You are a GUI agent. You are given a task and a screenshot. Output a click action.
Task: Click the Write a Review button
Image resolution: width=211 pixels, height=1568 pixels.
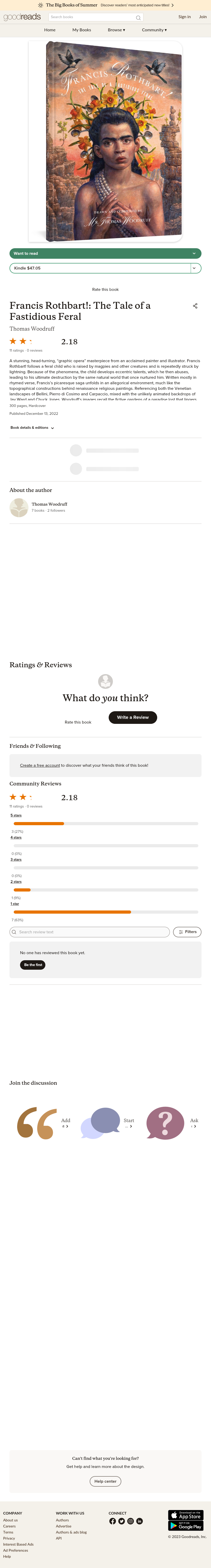point(133,718)
